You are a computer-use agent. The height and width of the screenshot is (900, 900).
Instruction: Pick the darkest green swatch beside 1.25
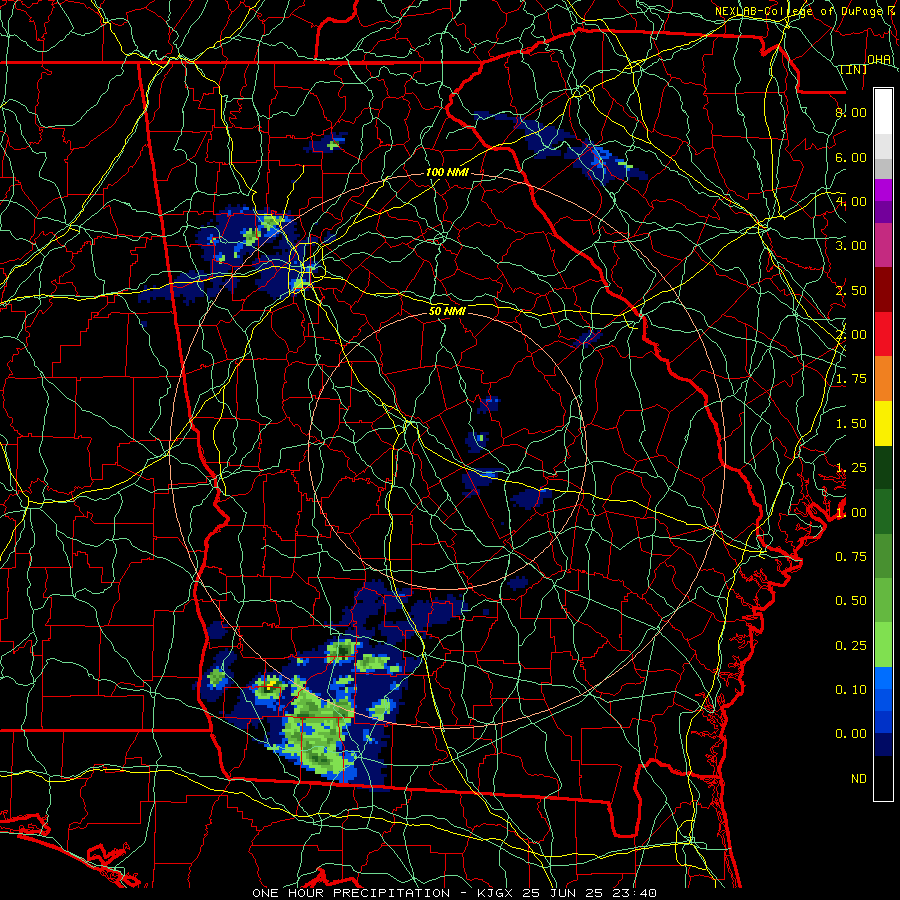[x=883, y=467]
